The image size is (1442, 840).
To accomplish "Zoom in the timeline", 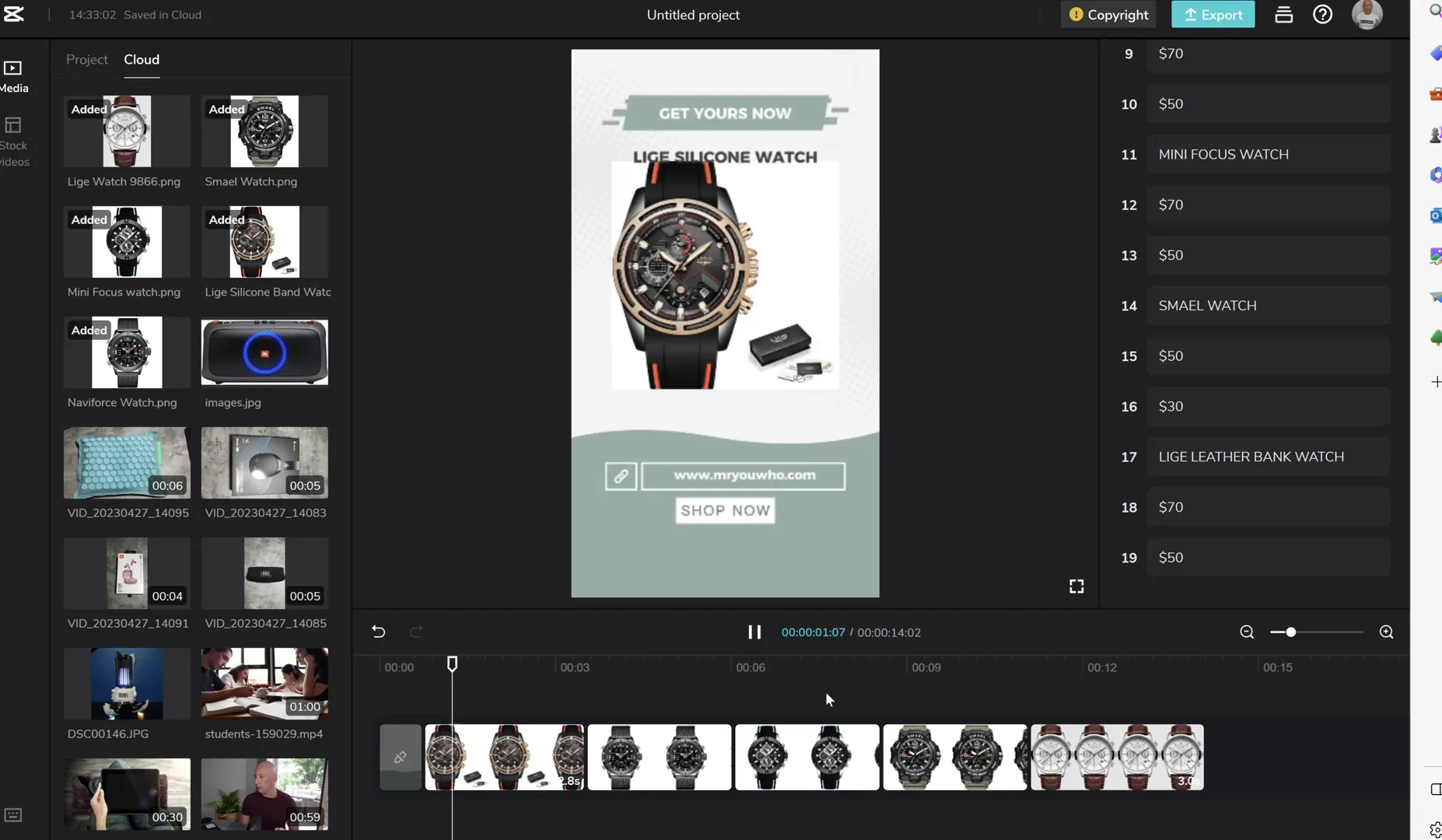I will pyautogui.click(x=1386, y=632).
